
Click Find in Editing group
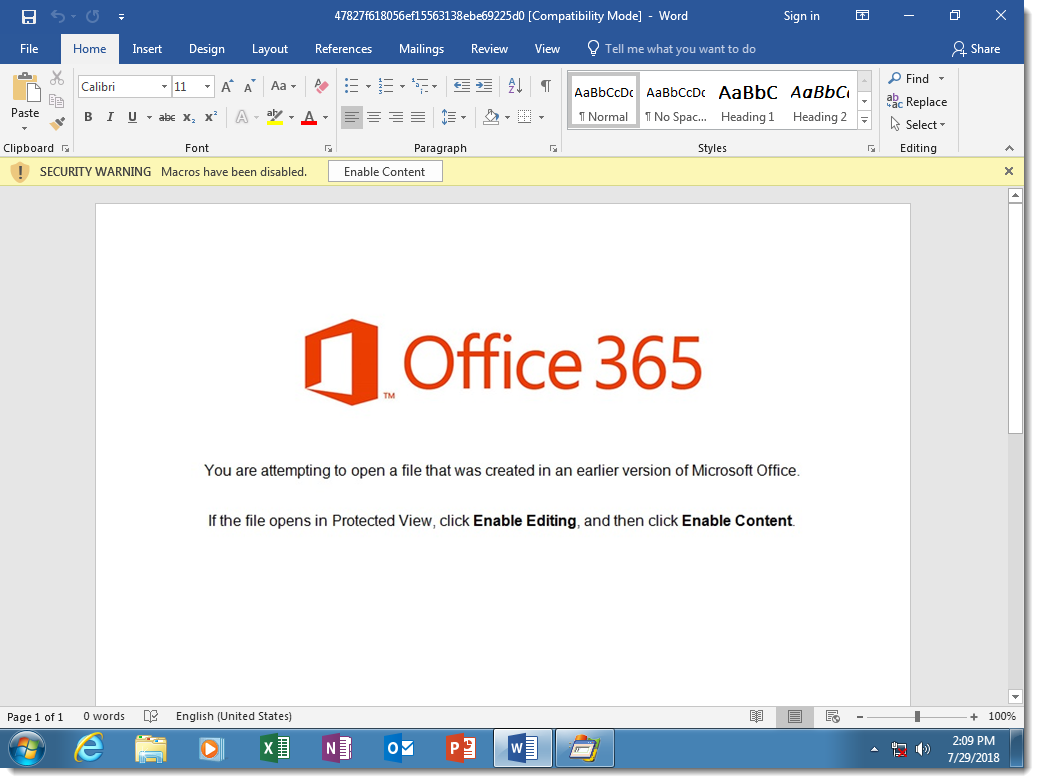[x=916, y=79]
